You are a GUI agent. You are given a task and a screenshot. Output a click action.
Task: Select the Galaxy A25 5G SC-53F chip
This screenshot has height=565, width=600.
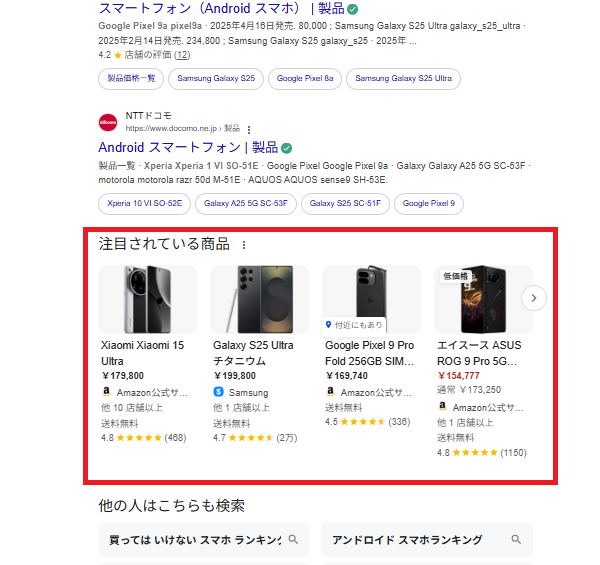pyautogui.click(x=246, y=204)
